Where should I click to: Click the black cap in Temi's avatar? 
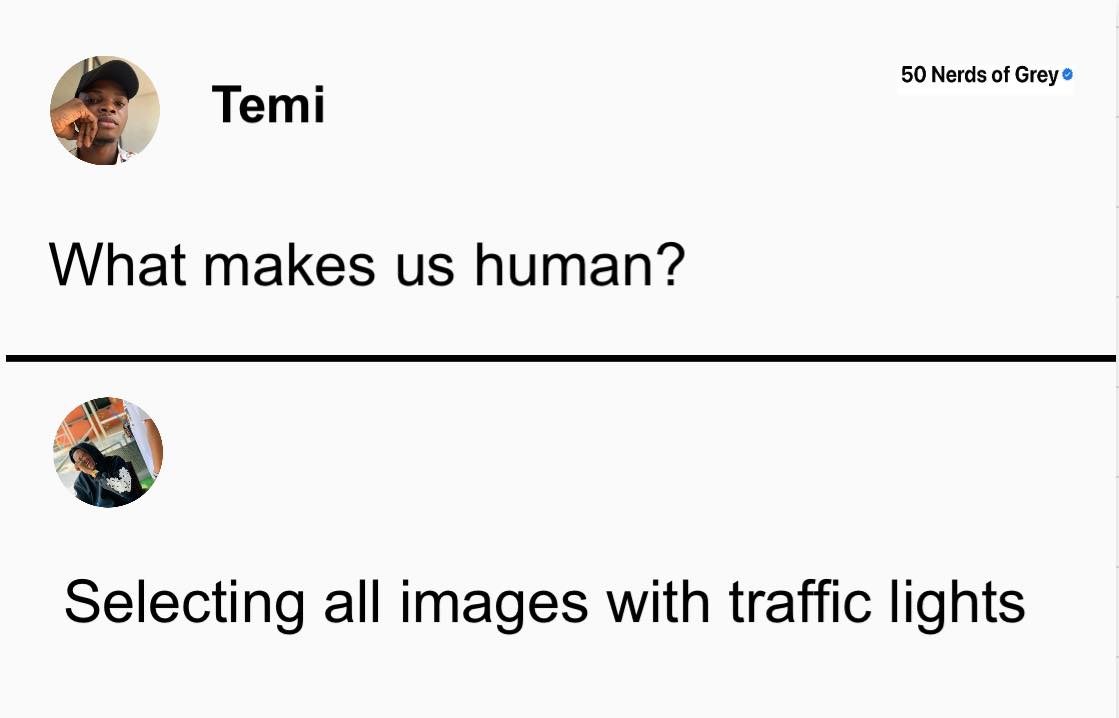pos(108,76)
